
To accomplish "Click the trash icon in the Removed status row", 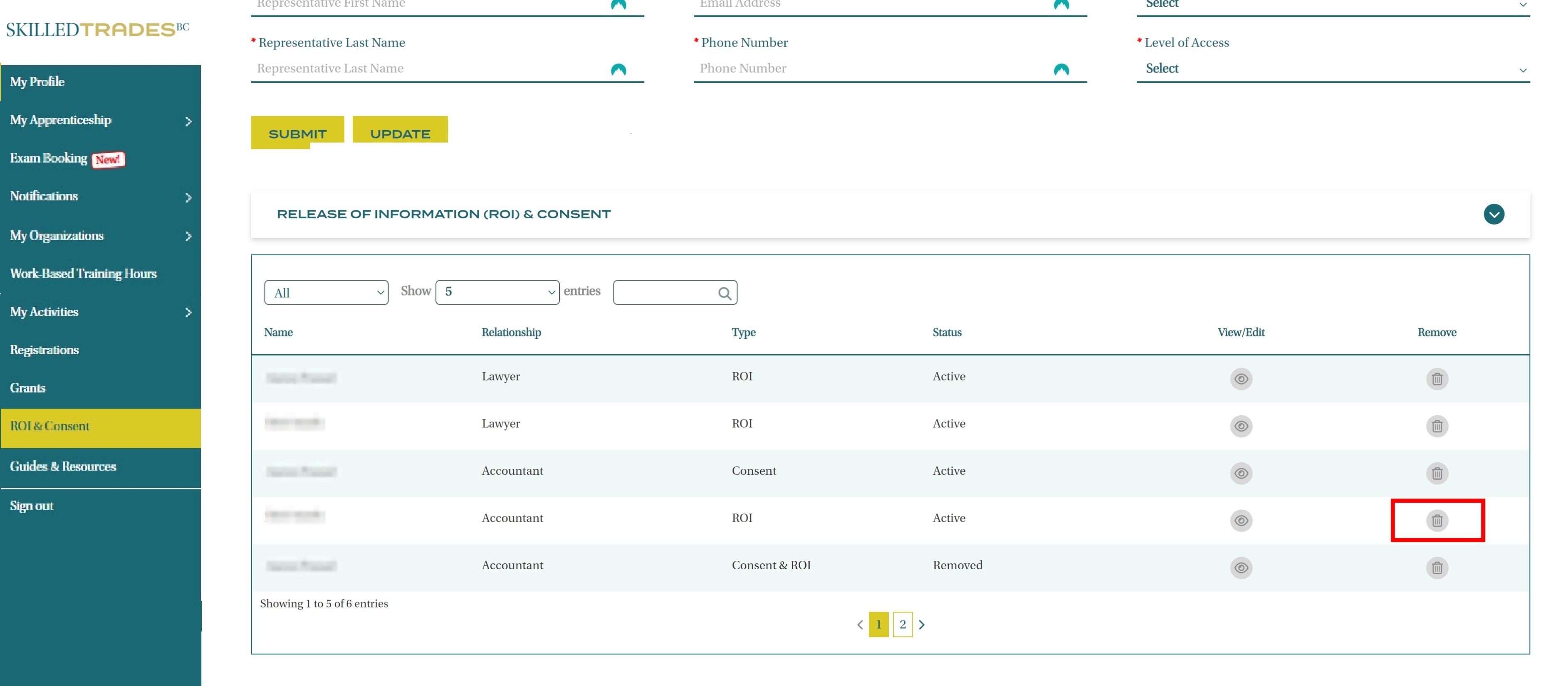I will tap(1437, 568).
